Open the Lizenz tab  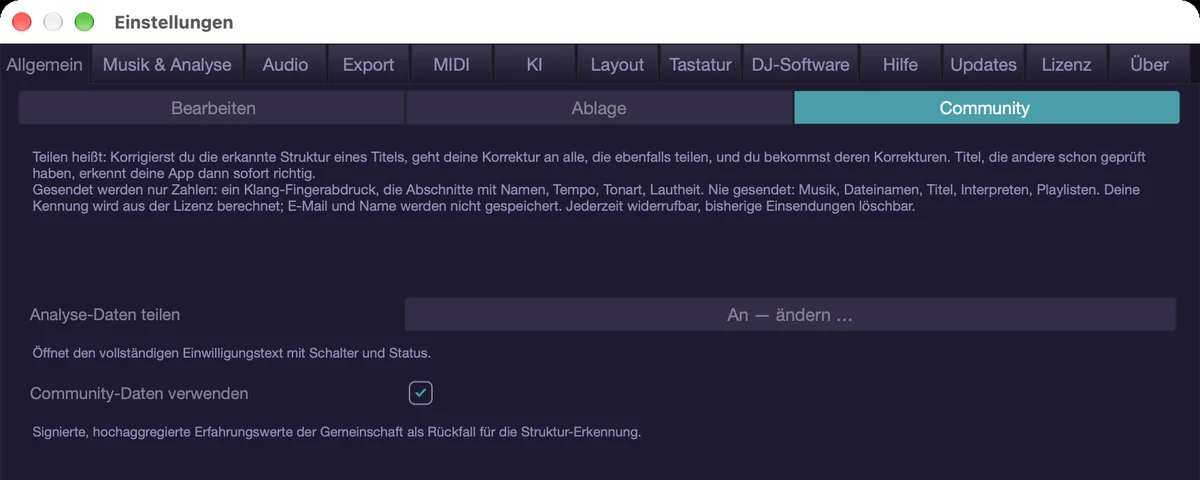[1066, 64]
